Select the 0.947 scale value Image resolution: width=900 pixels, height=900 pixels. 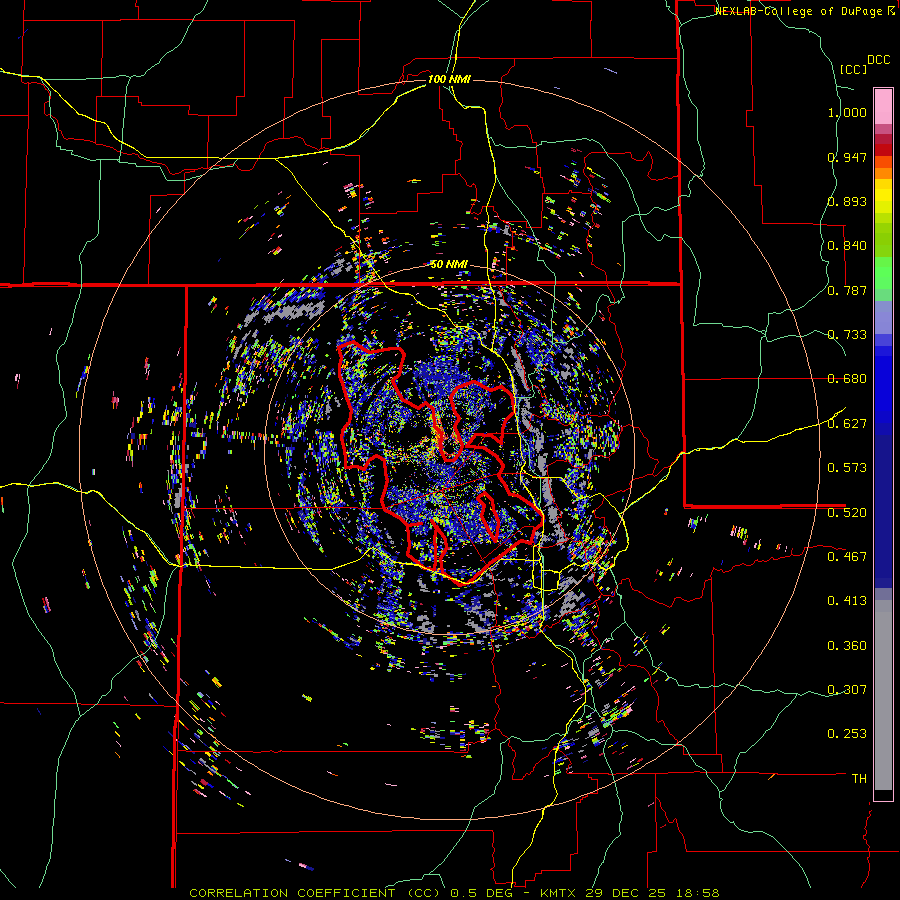click(x=847, y=157)
